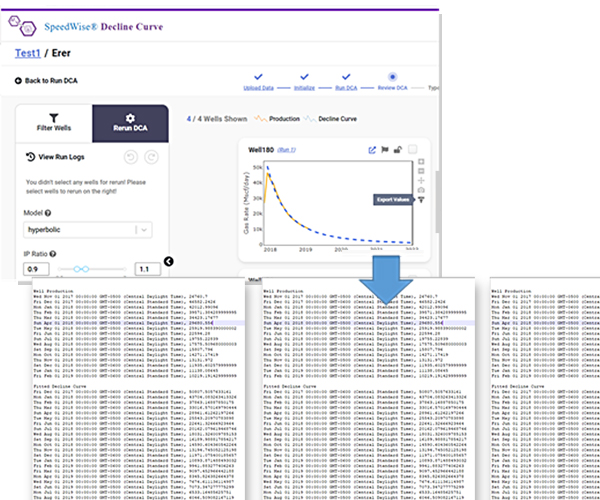Open View Run Logs
Image resolution: width=600 pixels, height=500 pixels.
pos(55,157)
